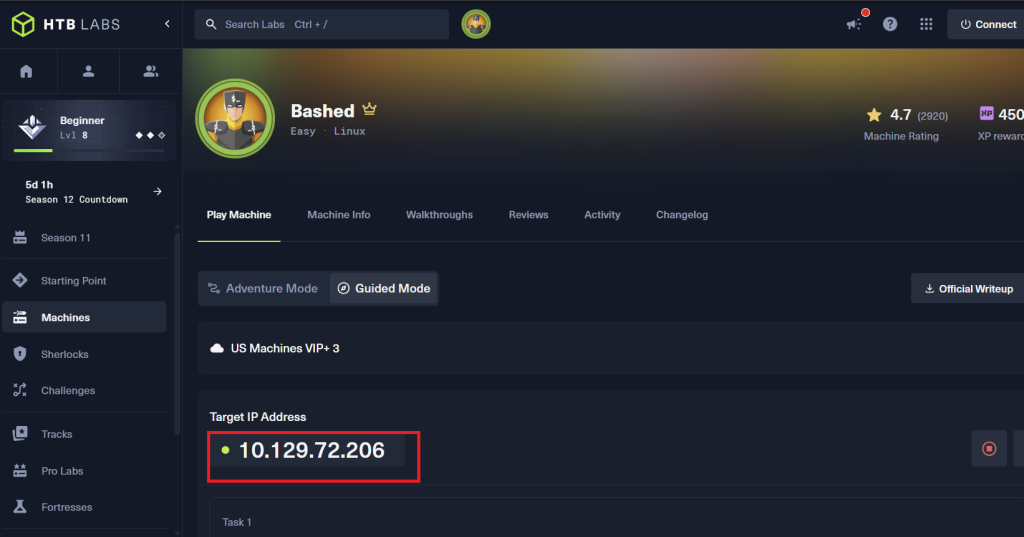Click the Target IP Address label
The image size is (1024, 537).
258,417
